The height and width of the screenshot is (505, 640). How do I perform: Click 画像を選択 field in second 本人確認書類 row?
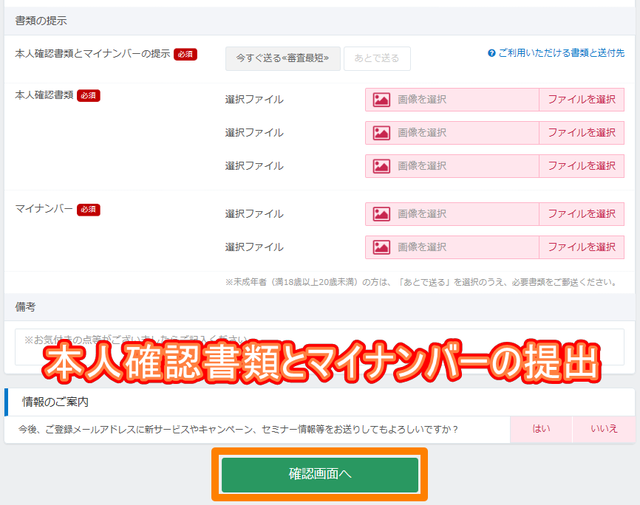(452, 133)
